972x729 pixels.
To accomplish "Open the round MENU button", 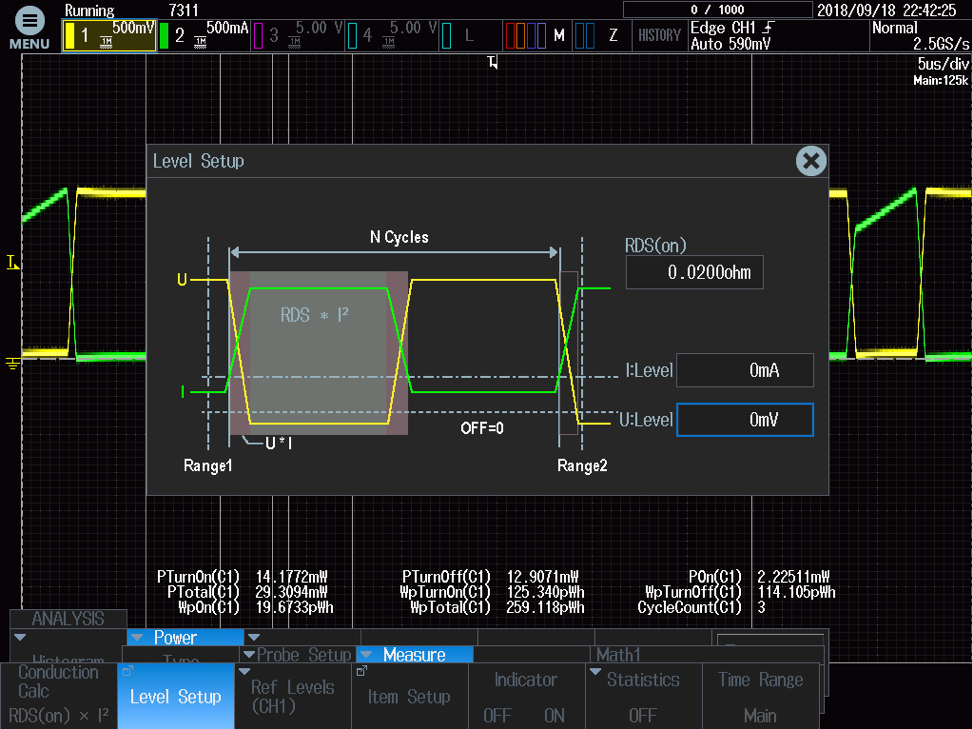I will pyautogui.click(x=29, y=26).
